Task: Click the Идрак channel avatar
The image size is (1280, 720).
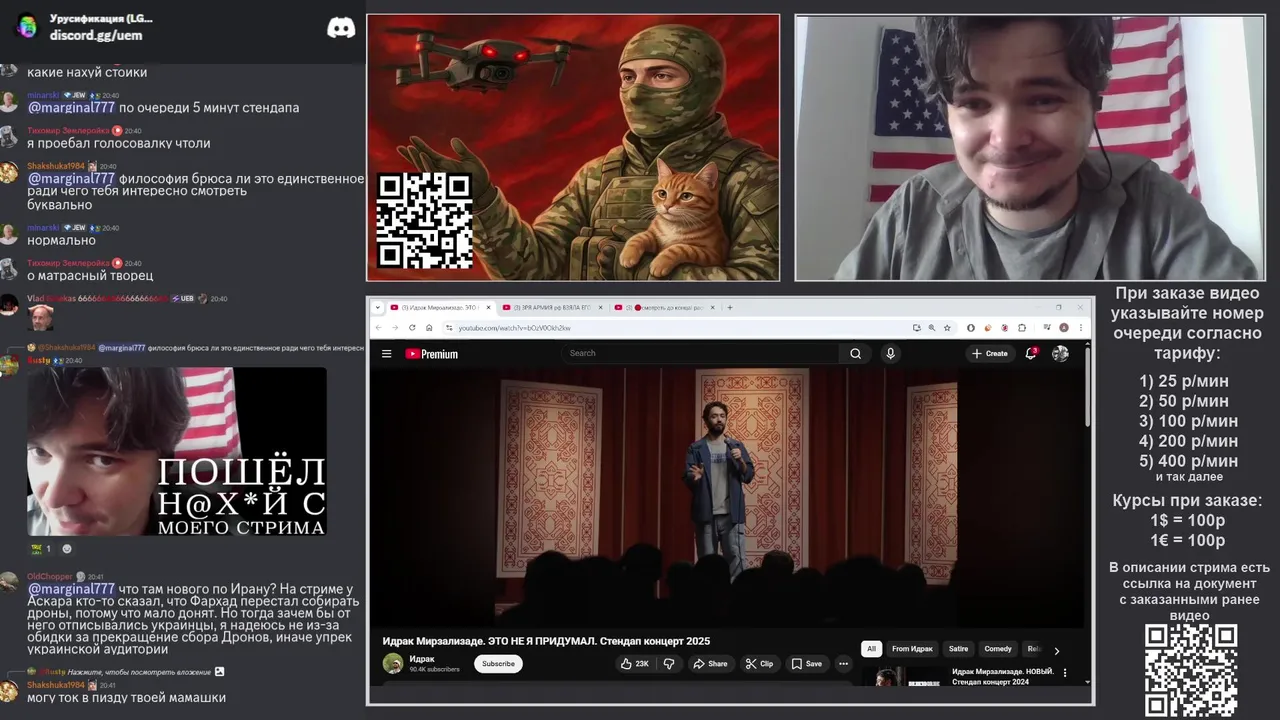Action: [393, 663]
